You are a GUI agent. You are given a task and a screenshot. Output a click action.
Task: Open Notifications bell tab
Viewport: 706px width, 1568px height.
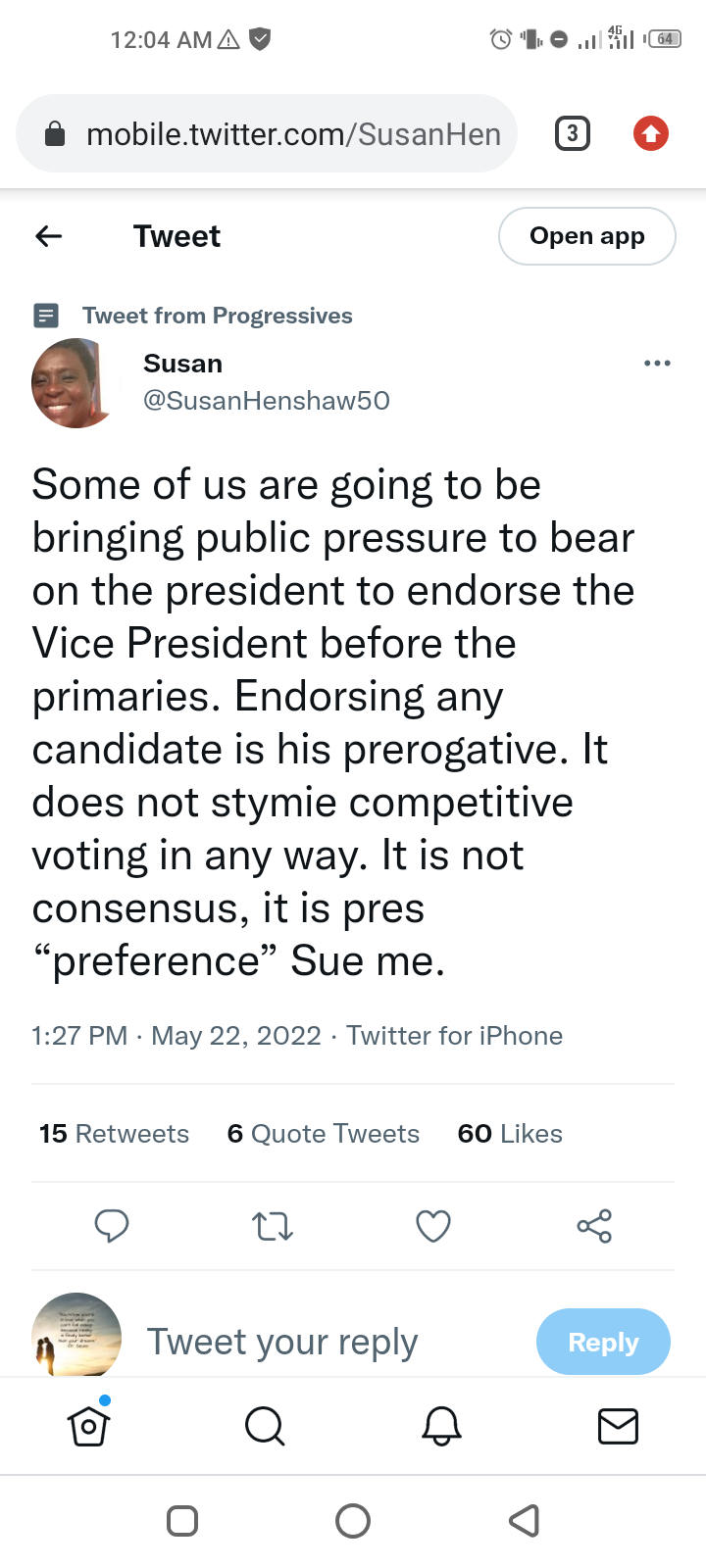pyautogui.click(x=441, y=1426)
